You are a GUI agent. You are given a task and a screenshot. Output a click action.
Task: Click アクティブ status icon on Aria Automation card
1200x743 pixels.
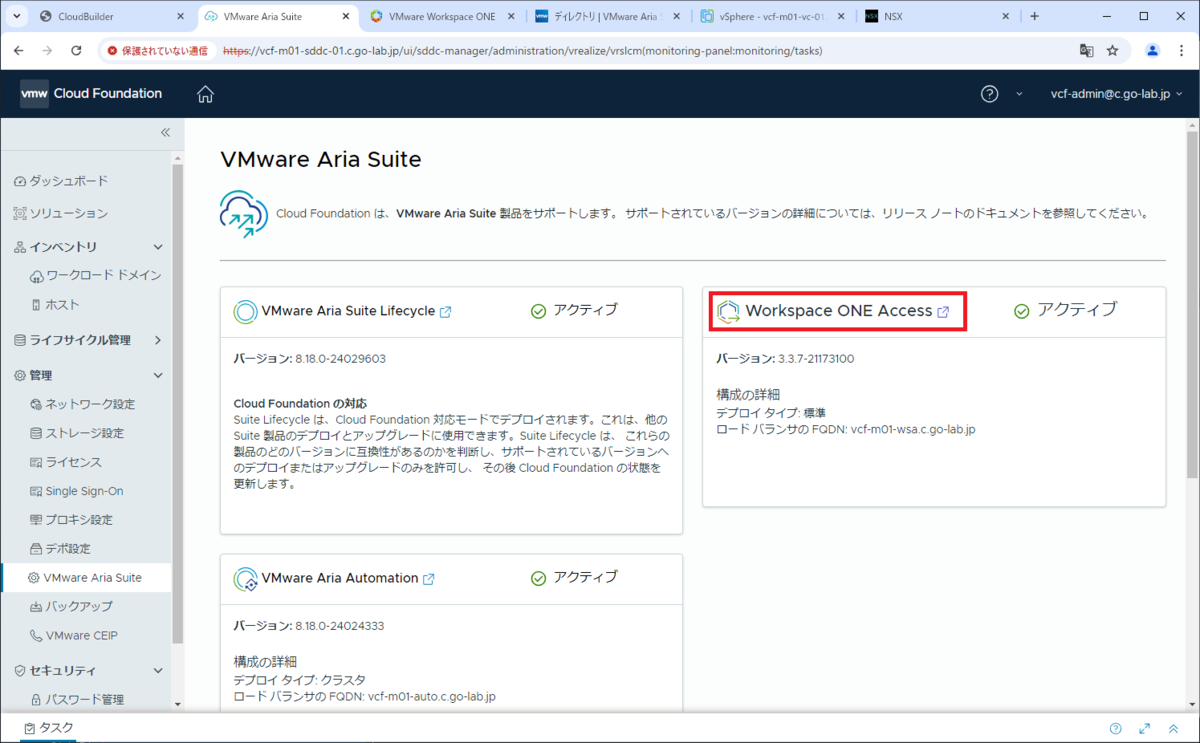tap(538, 578)
